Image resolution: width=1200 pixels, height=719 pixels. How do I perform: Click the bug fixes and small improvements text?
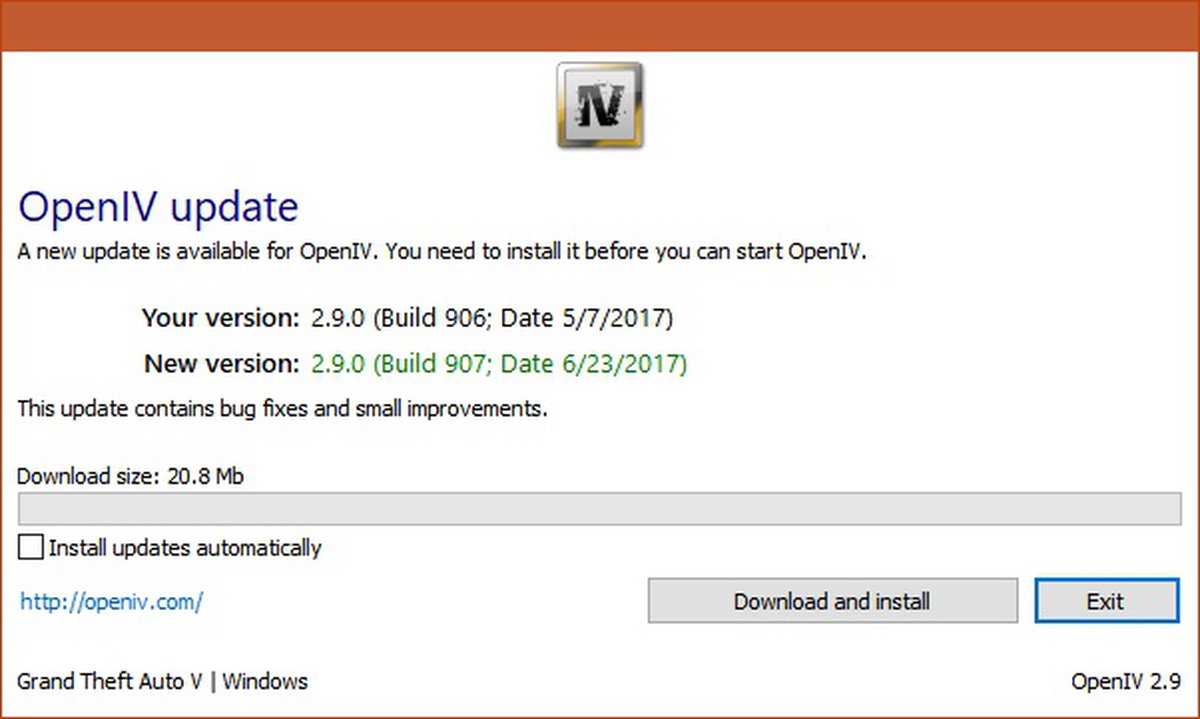point(282,409)
